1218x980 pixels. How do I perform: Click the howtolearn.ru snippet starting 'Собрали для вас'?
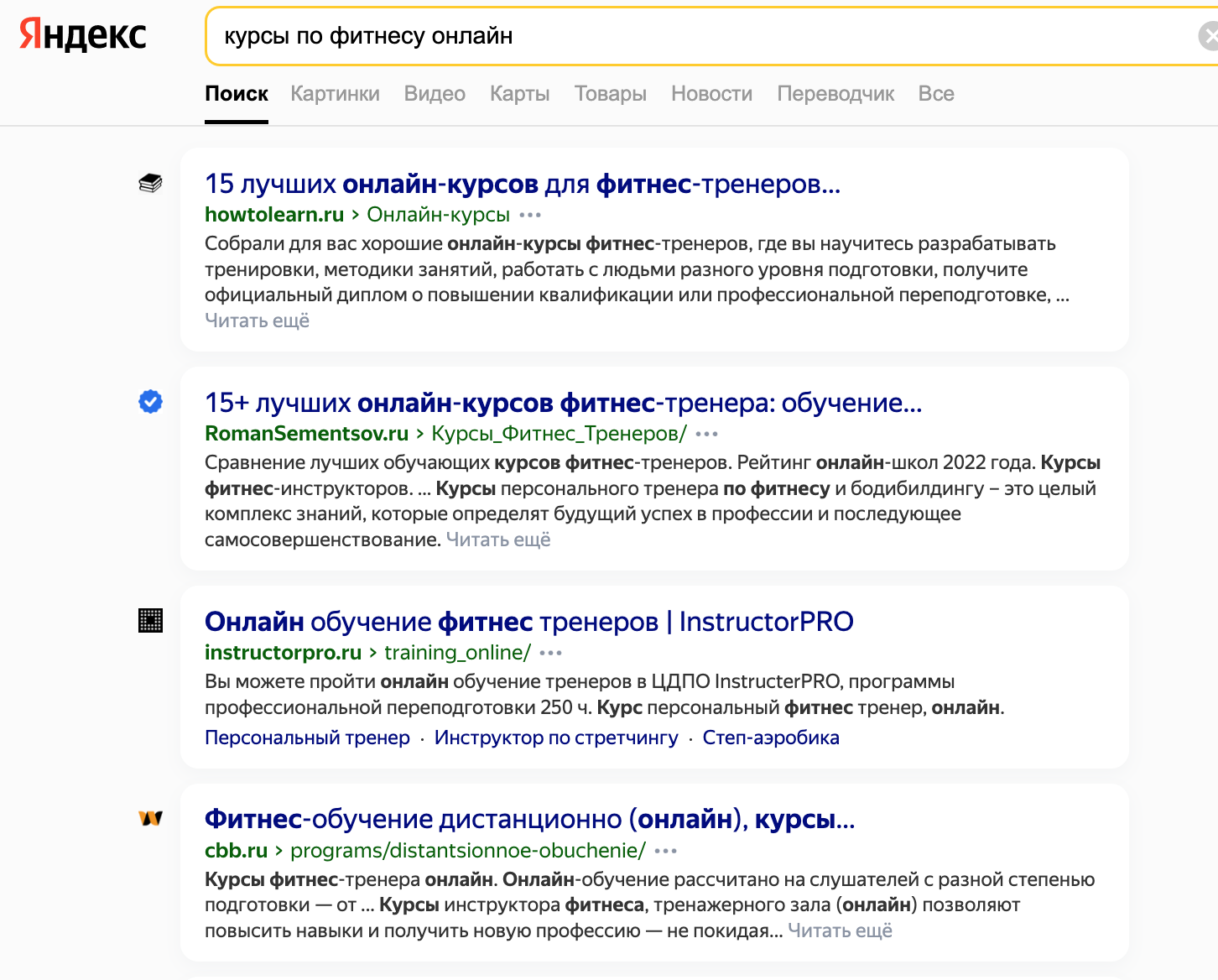pos(638,269)
